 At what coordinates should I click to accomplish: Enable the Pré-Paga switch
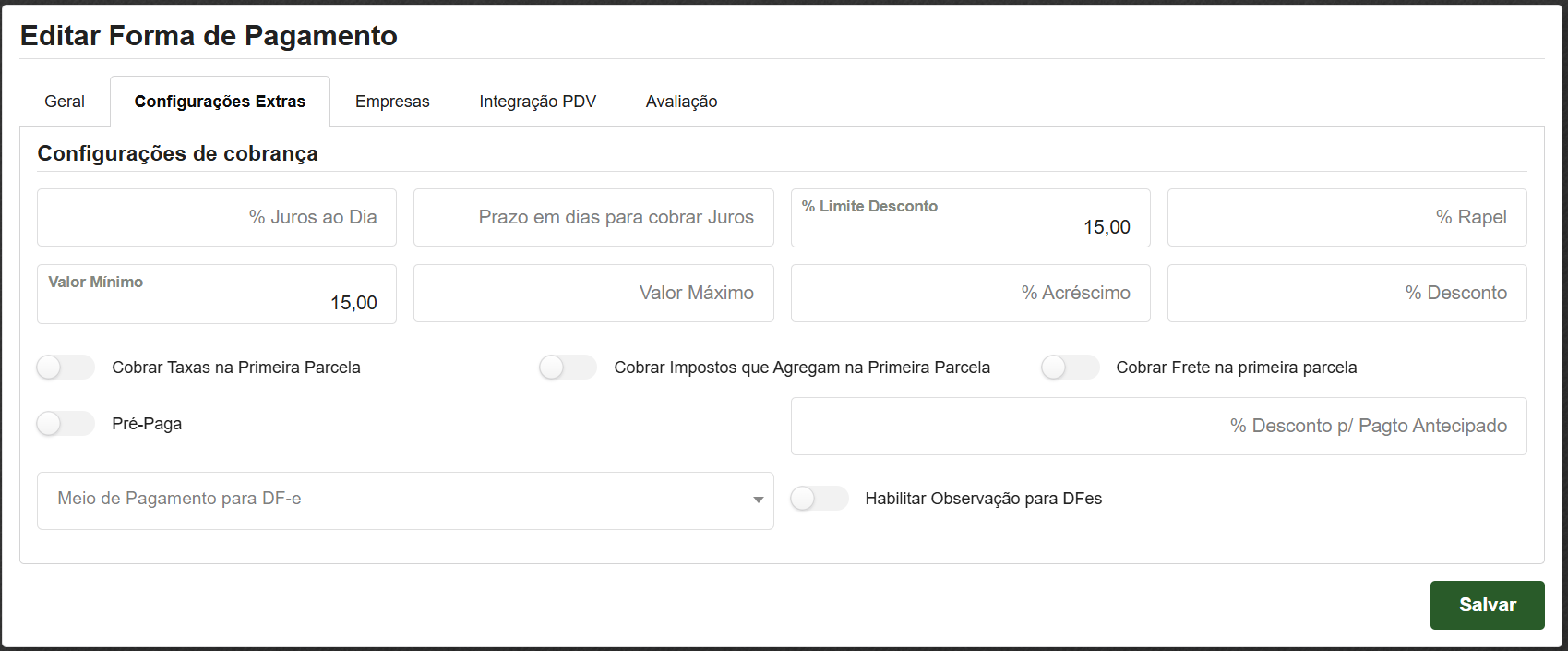pos(66,424)
